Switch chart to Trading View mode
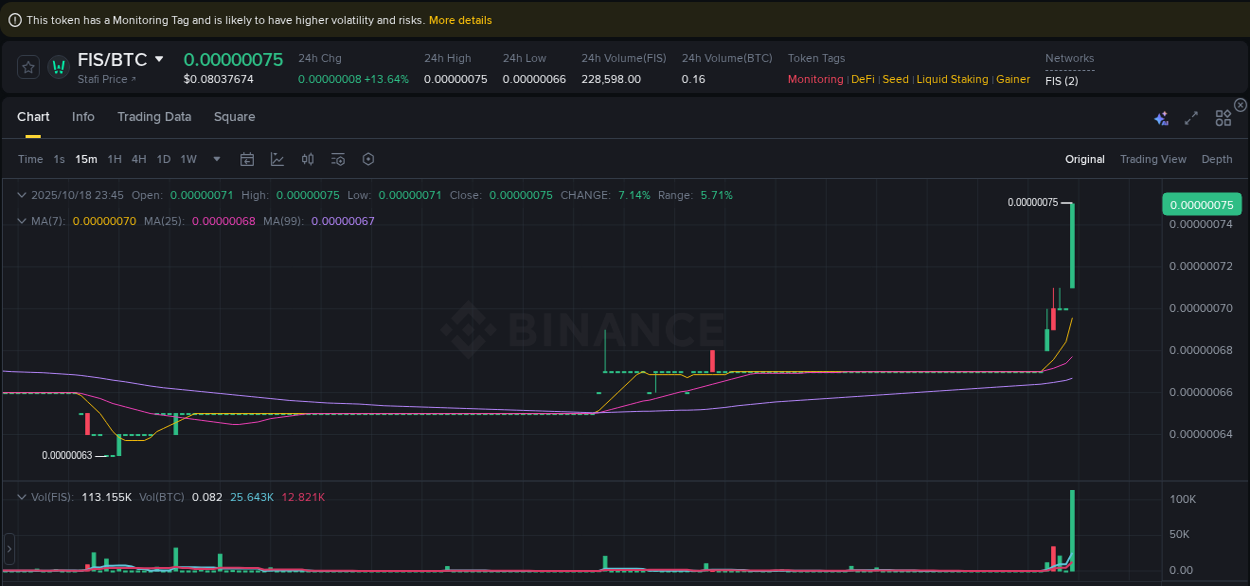1250x586 pixels. [1153, 159]
